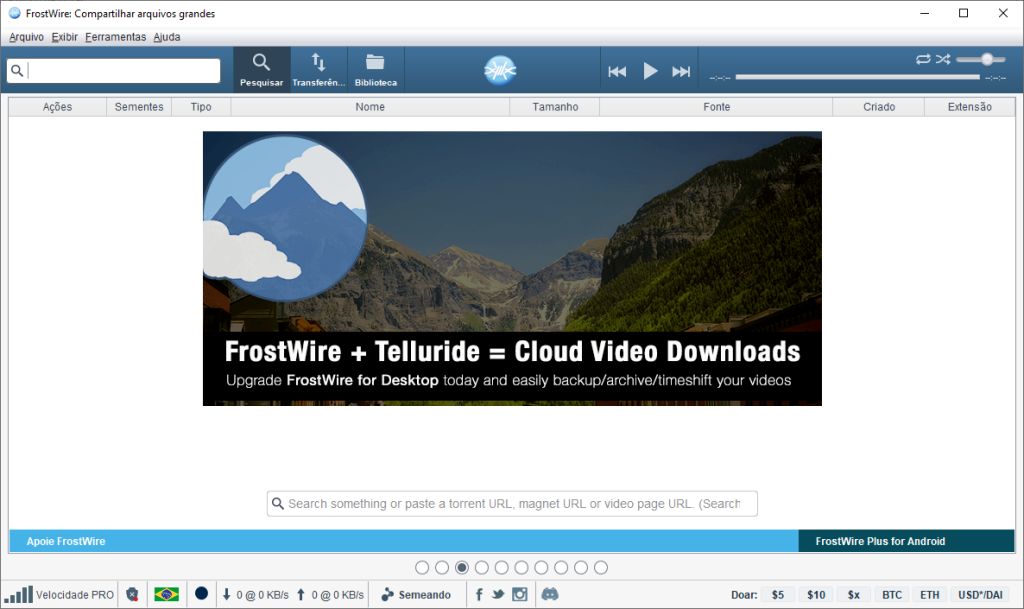1024x609 pixels.
Task: Sort by the Extensão column
Action: click(x=969, y=106)
